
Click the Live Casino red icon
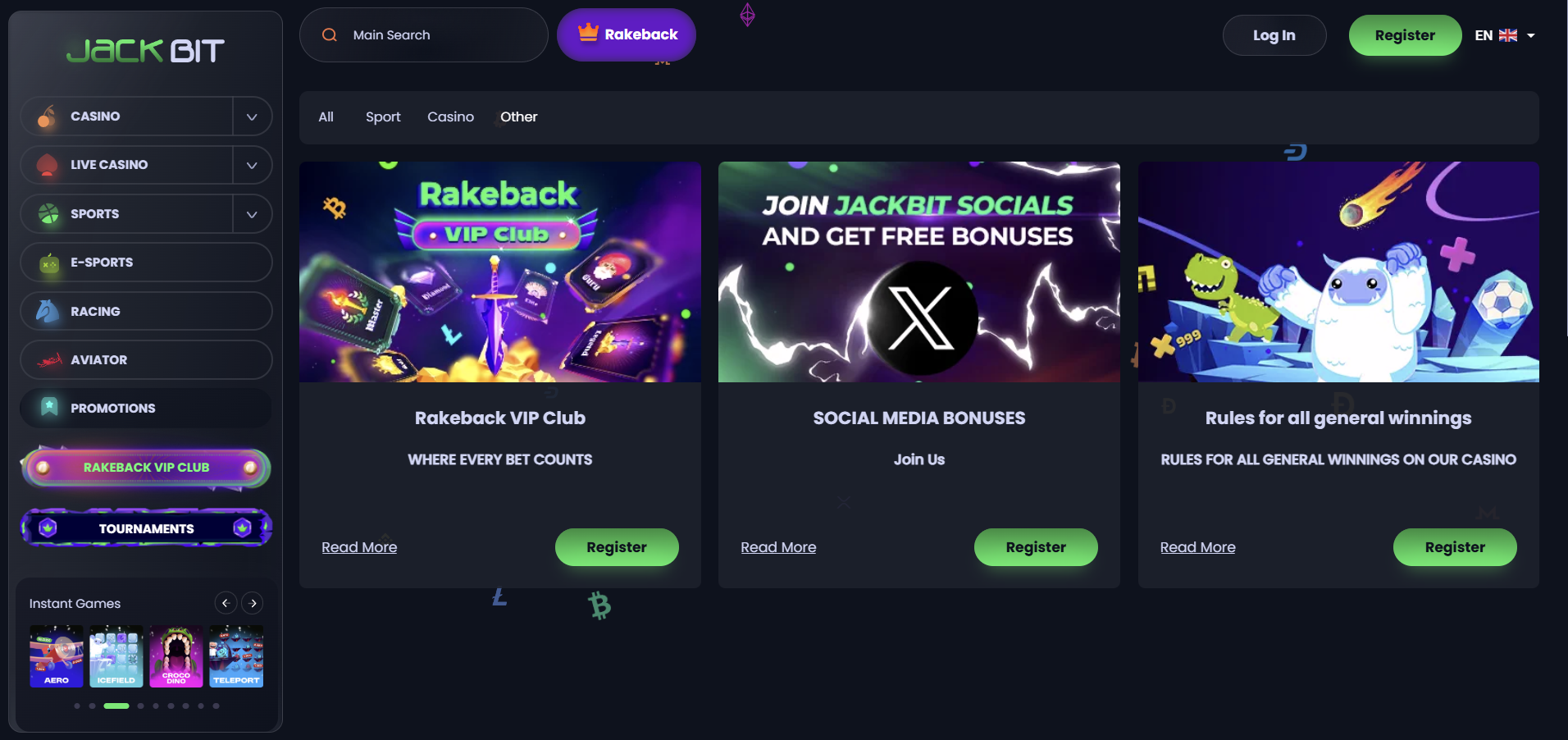(48, 165)
